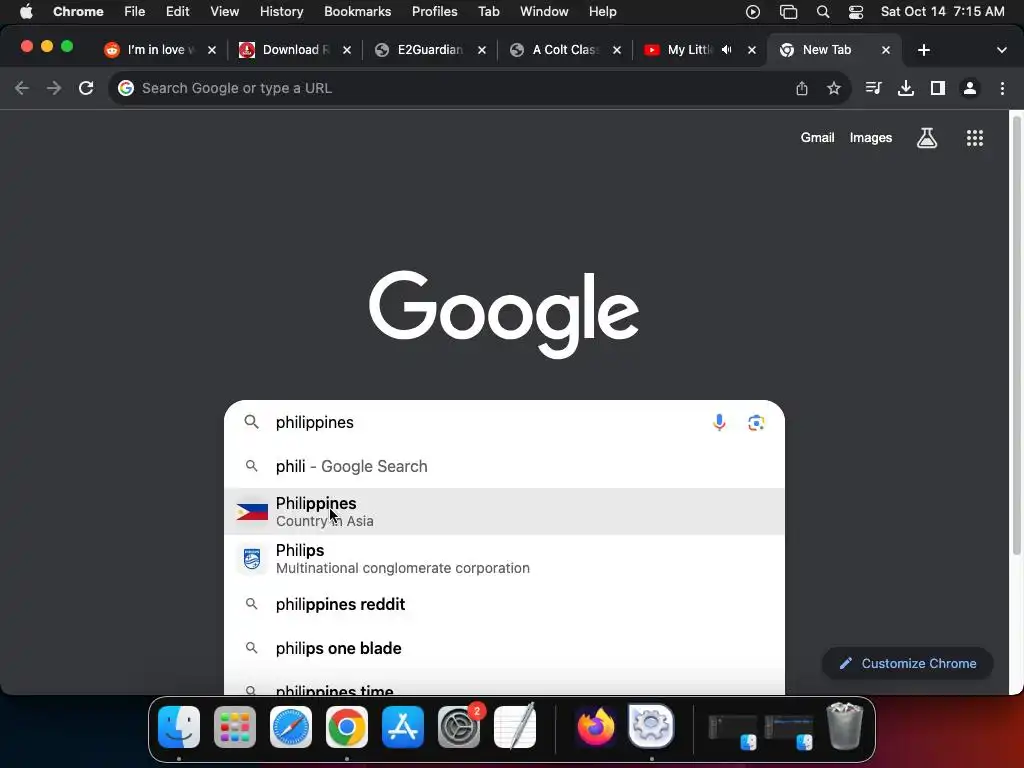Close the I'm in love Reddit tab
The height and width of the screenshot is (768, 1024).
tap(212, 50)
